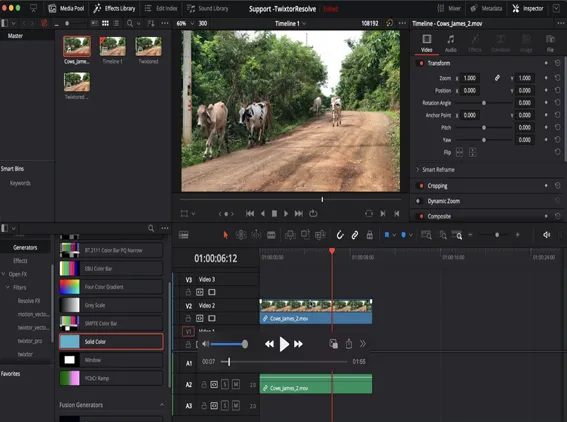Play reverse in viewer
567x422 pixels.
[x=263, y=214]
